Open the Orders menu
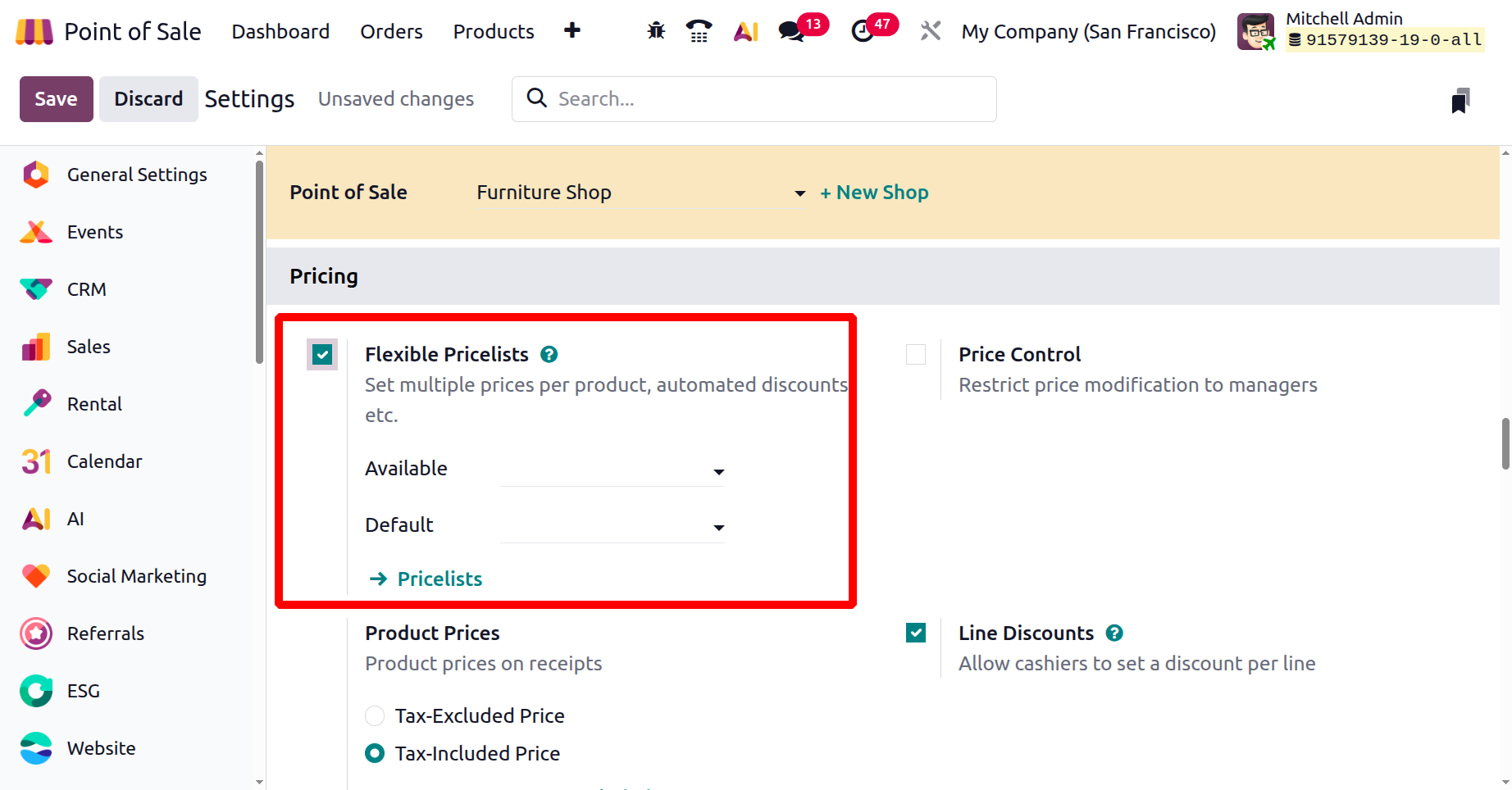 [391, 31]
